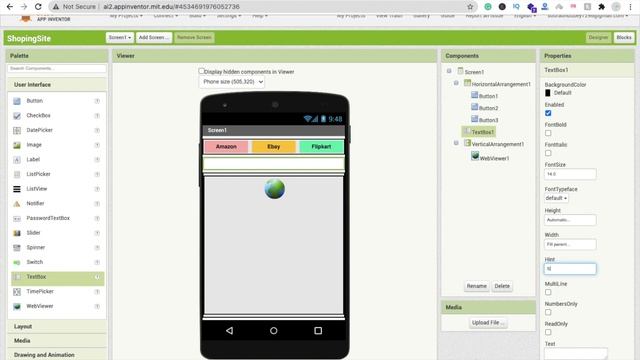640x360 pixels.
Task: Uncheck the Enabled property checkbox
Action: (548, 113)
